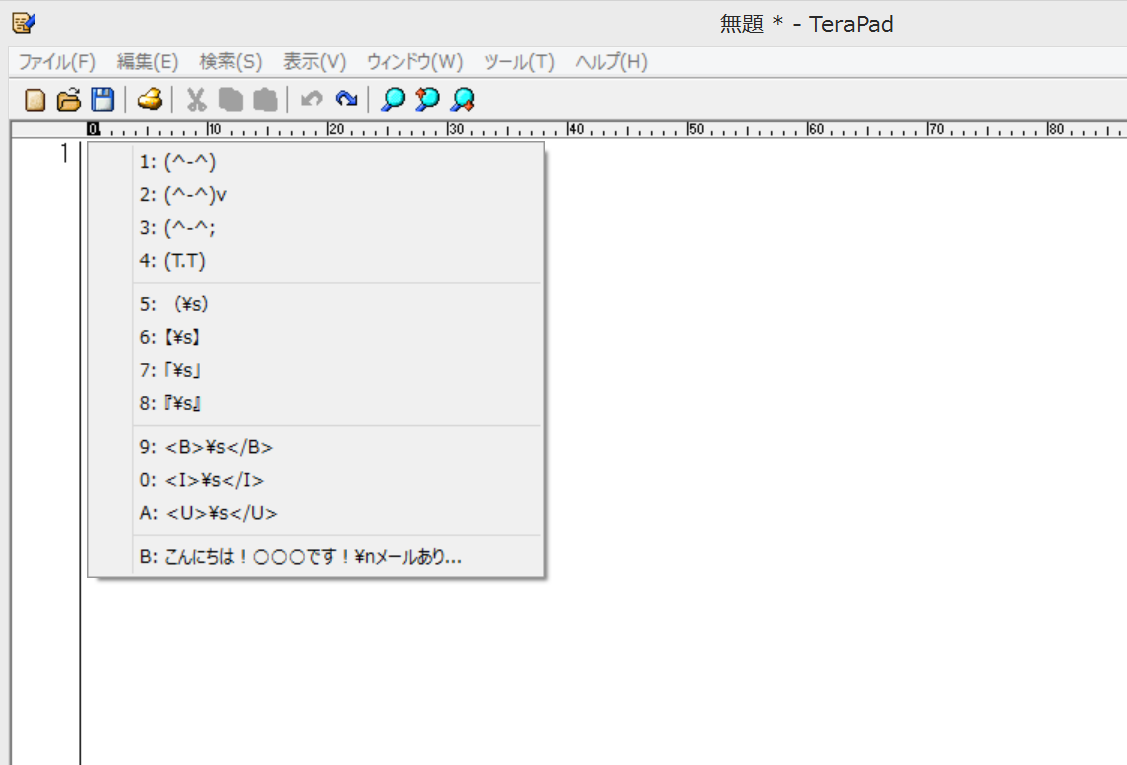Screen dimensions: 1127x765
Task: Insert clip 2: (^-^)v
Action: click(316, 195)
